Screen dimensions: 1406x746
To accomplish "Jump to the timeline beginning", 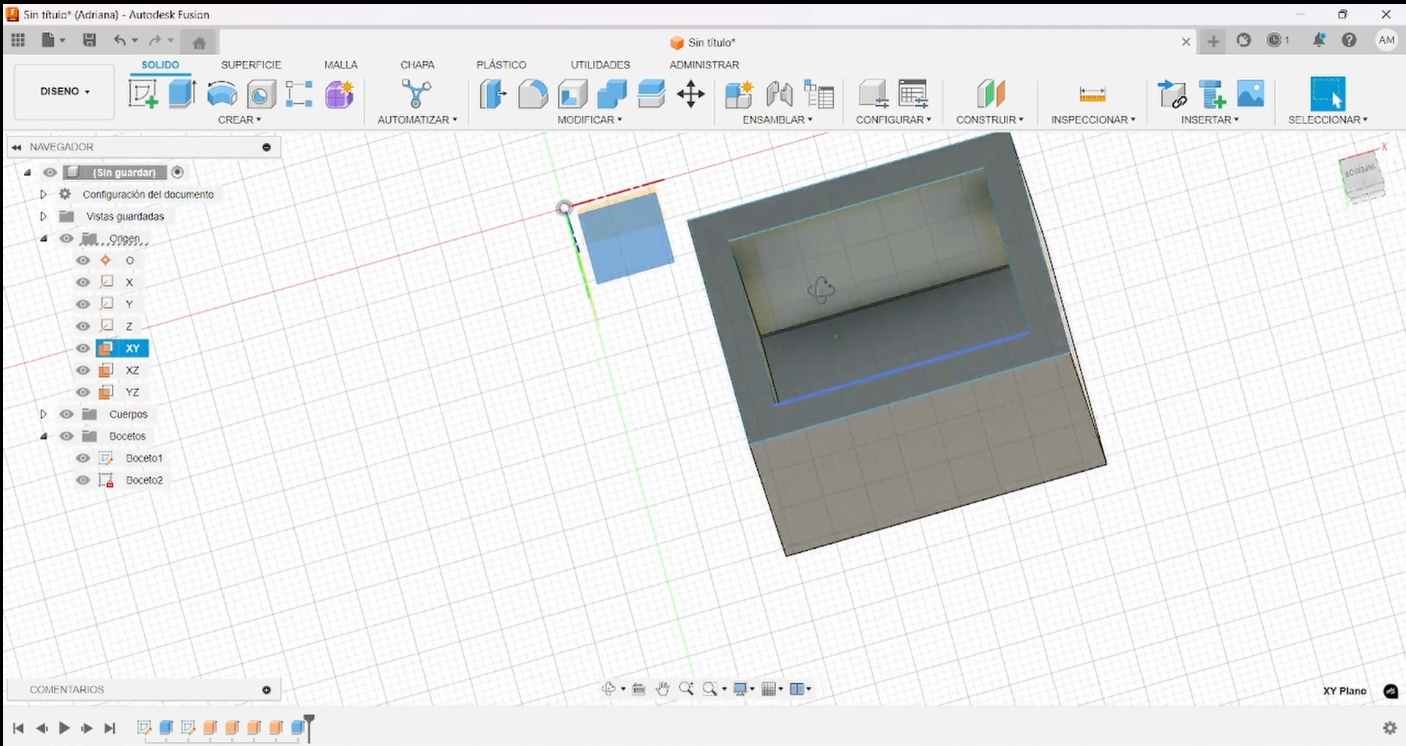I will pos(18,728).
